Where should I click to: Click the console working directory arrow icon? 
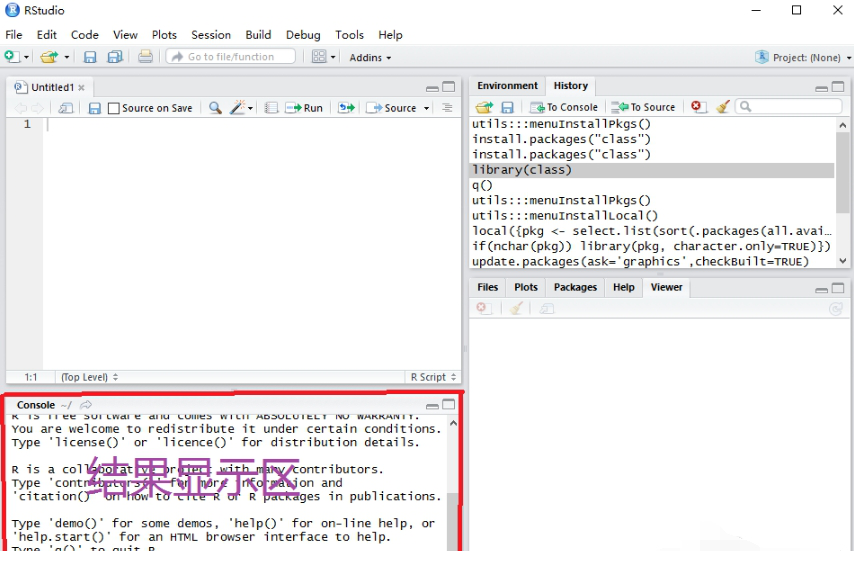coord(86,405)
